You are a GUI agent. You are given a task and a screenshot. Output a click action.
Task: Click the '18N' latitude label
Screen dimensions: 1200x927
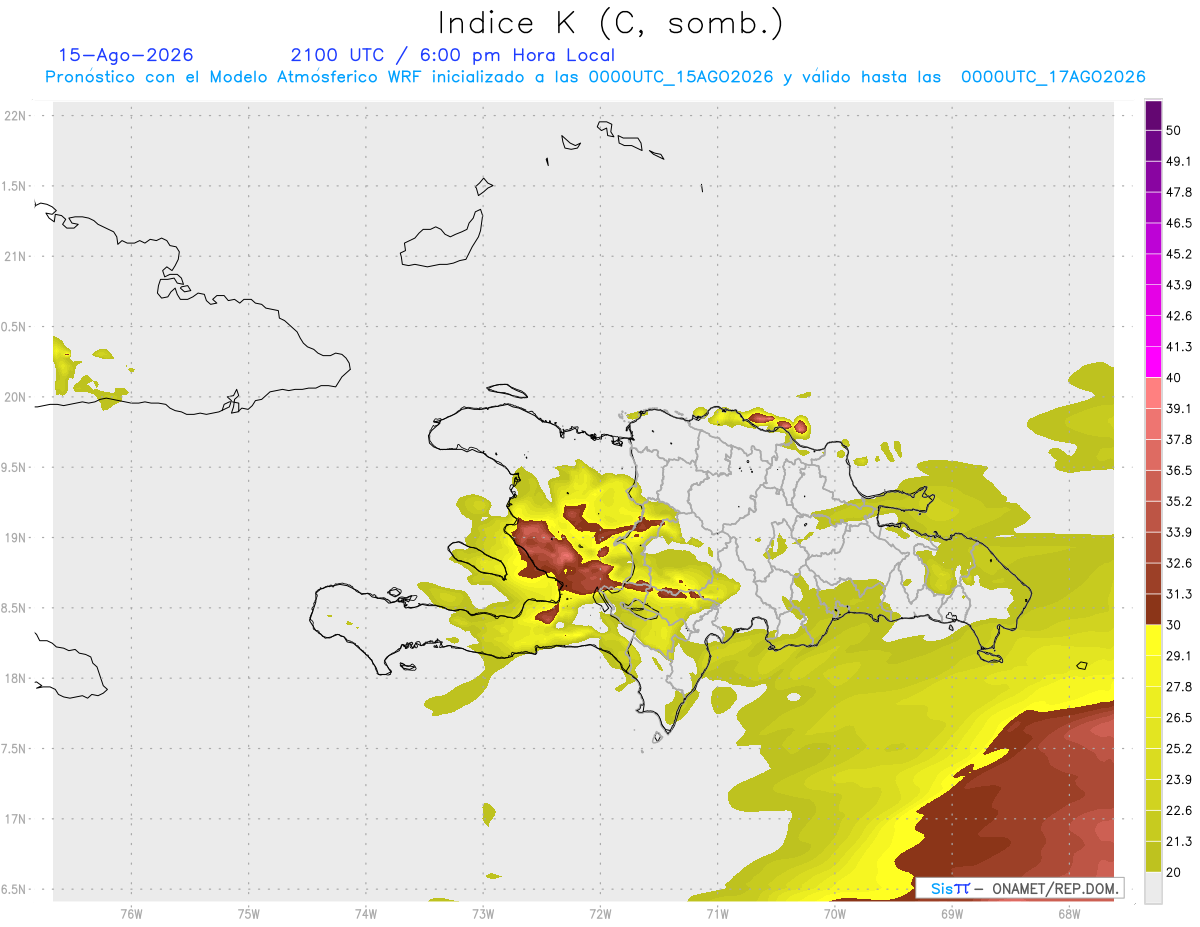tap(17, 678)
